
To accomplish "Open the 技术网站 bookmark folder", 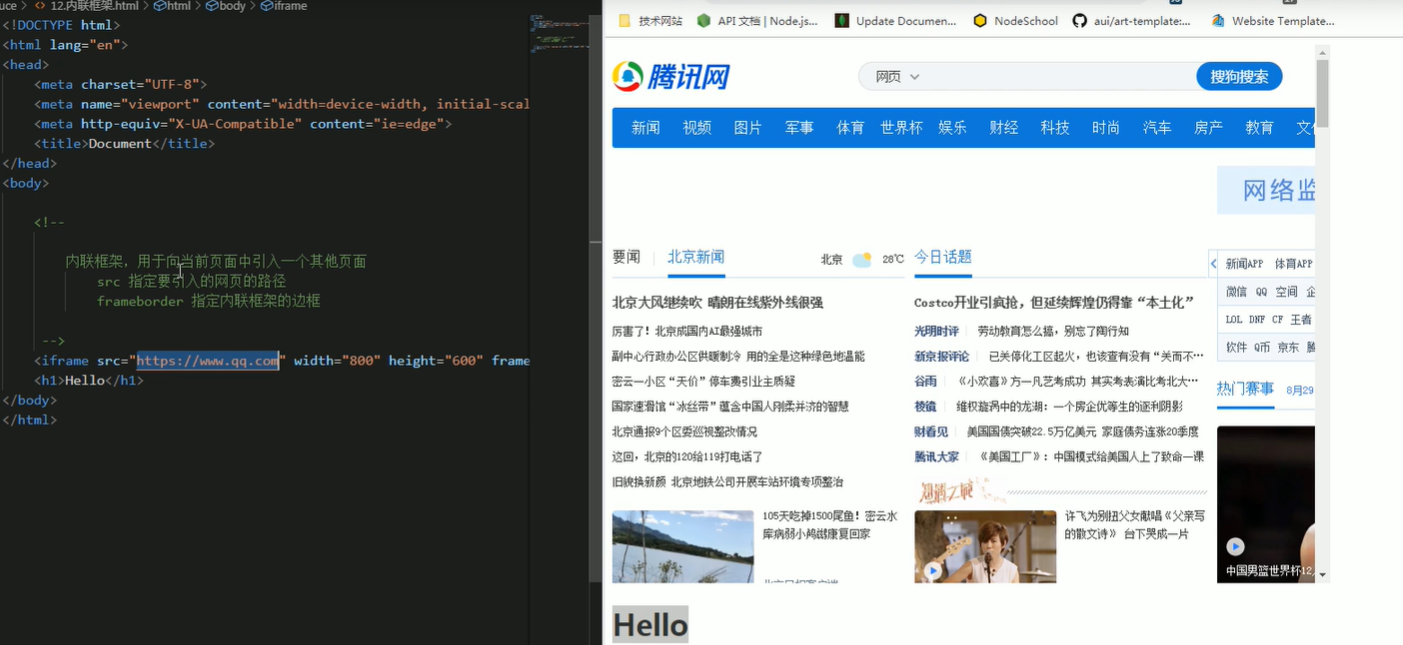I will click(x=651, y=21).
